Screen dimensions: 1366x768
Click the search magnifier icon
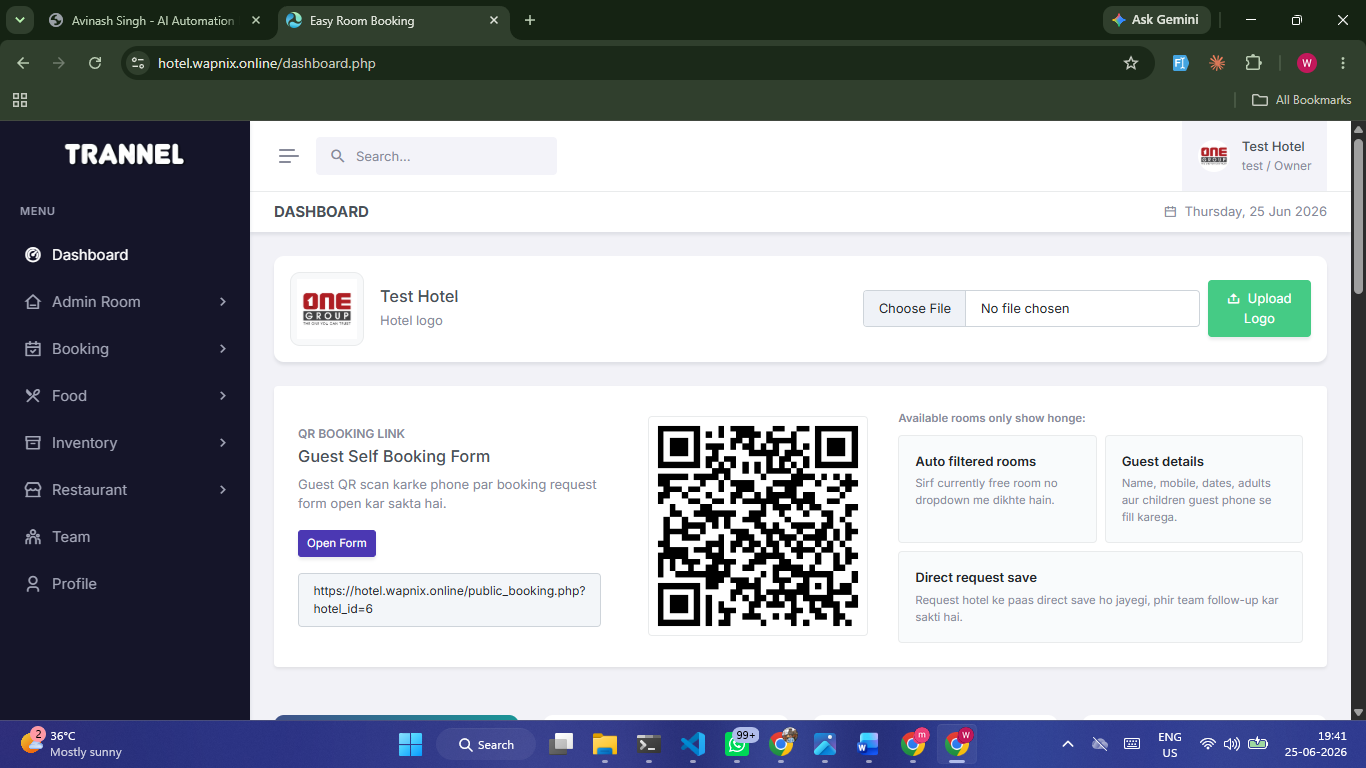338,156
